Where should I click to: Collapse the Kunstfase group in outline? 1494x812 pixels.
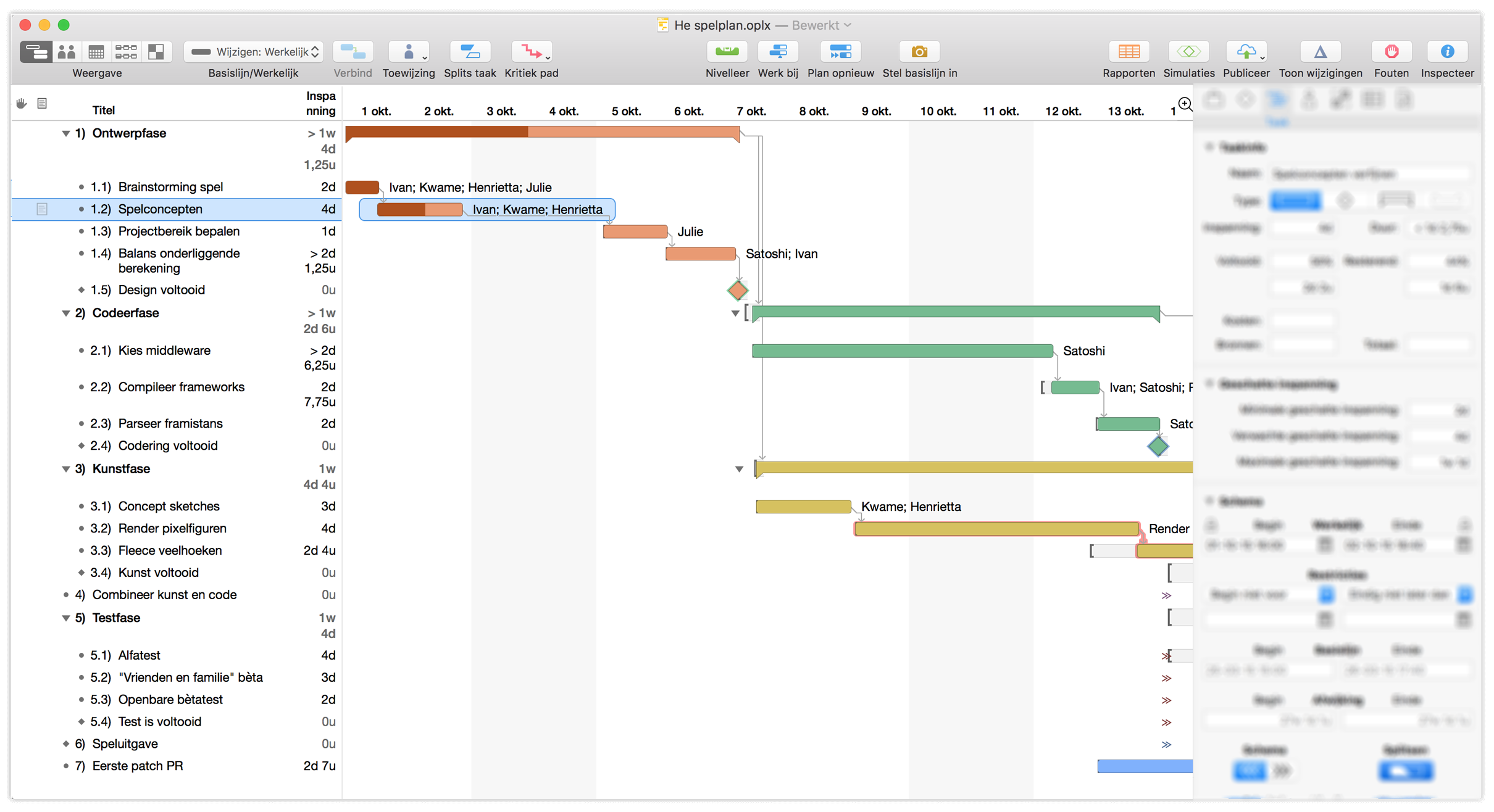65,469
